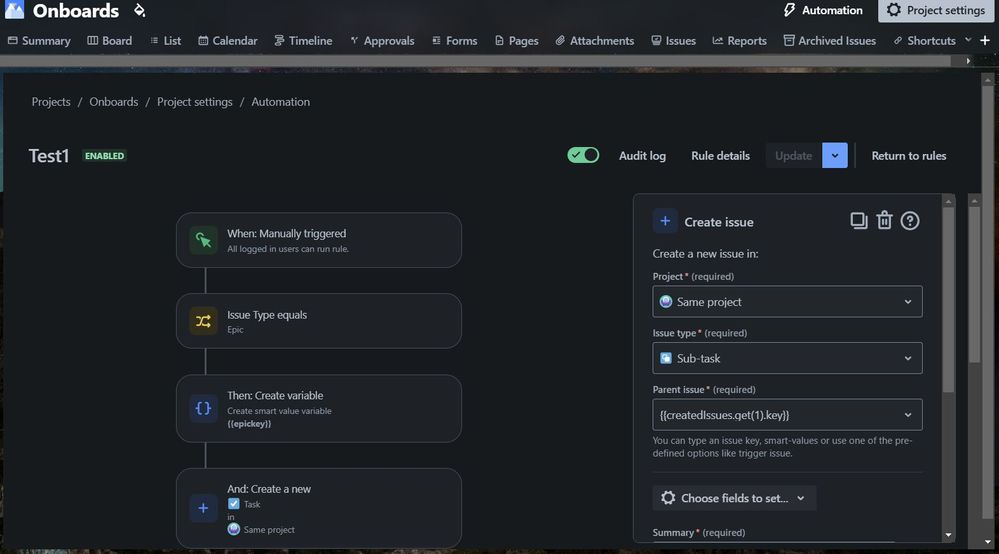
Task: Click the Update button
Action: pos(793,156)
